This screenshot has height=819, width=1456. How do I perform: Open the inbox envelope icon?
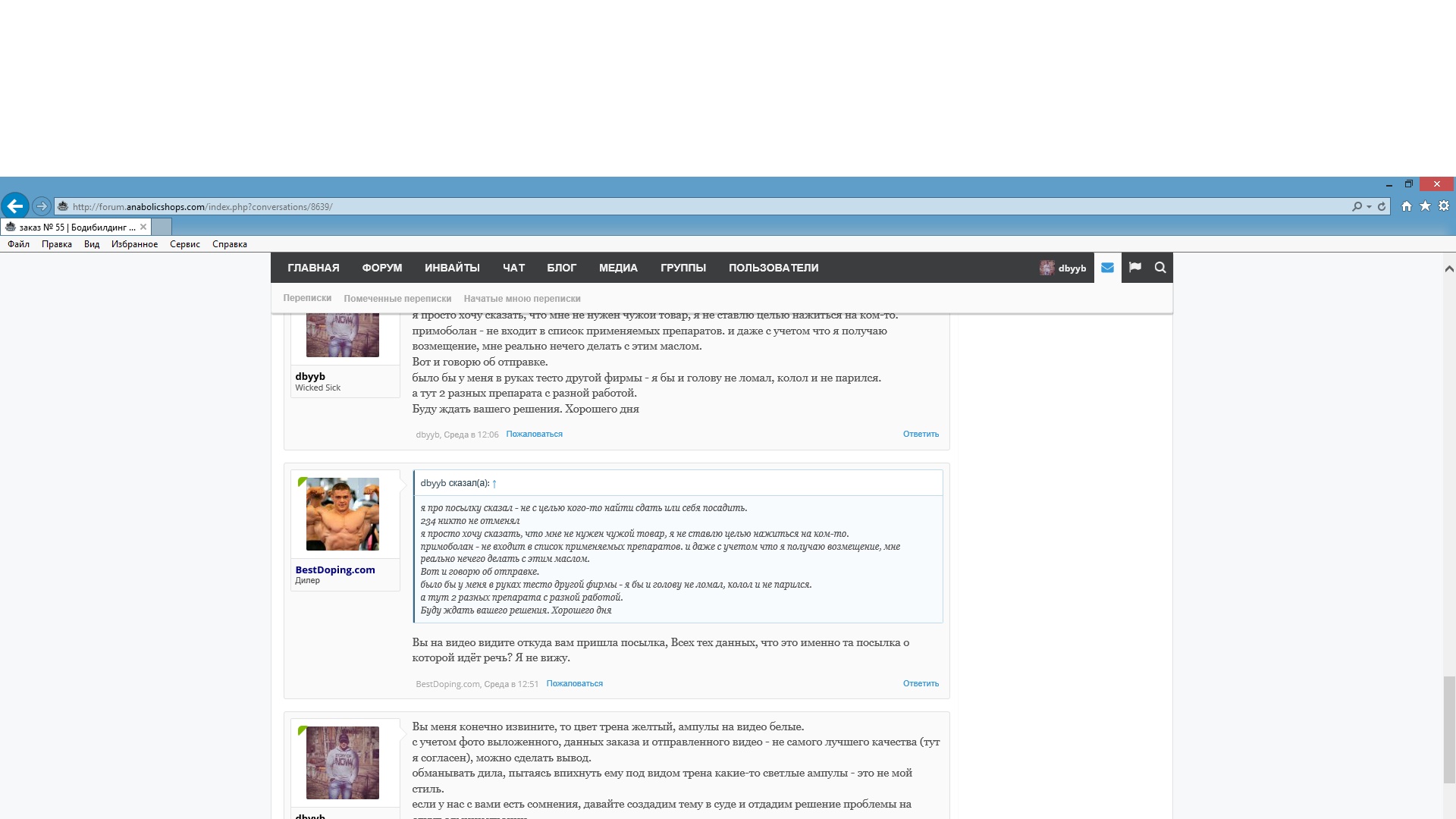1107,268
